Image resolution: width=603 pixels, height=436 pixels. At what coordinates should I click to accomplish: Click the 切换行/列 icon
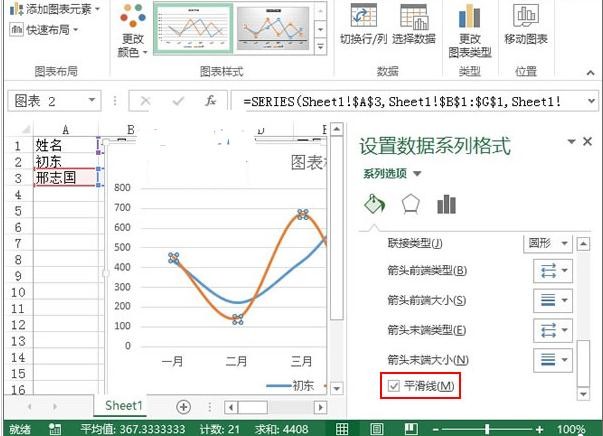click(x=363, y=17)
